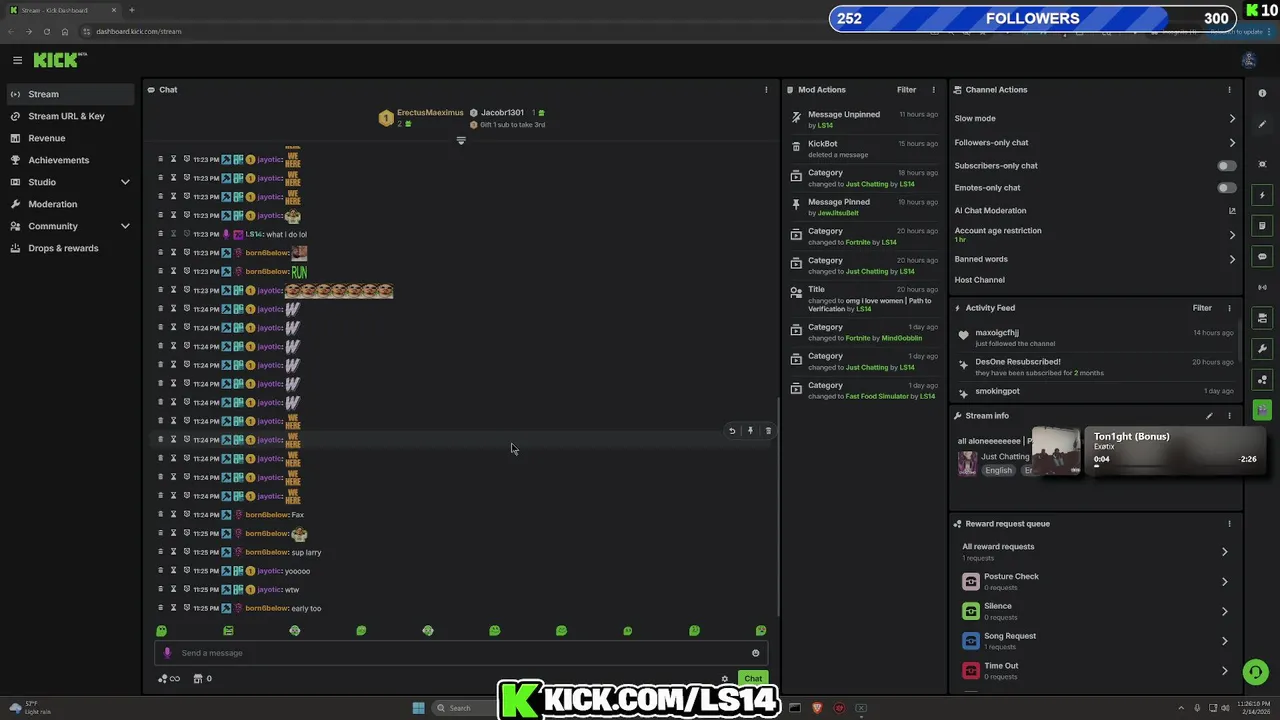Delete the hovered chat message with trash icon

[768, 431]
